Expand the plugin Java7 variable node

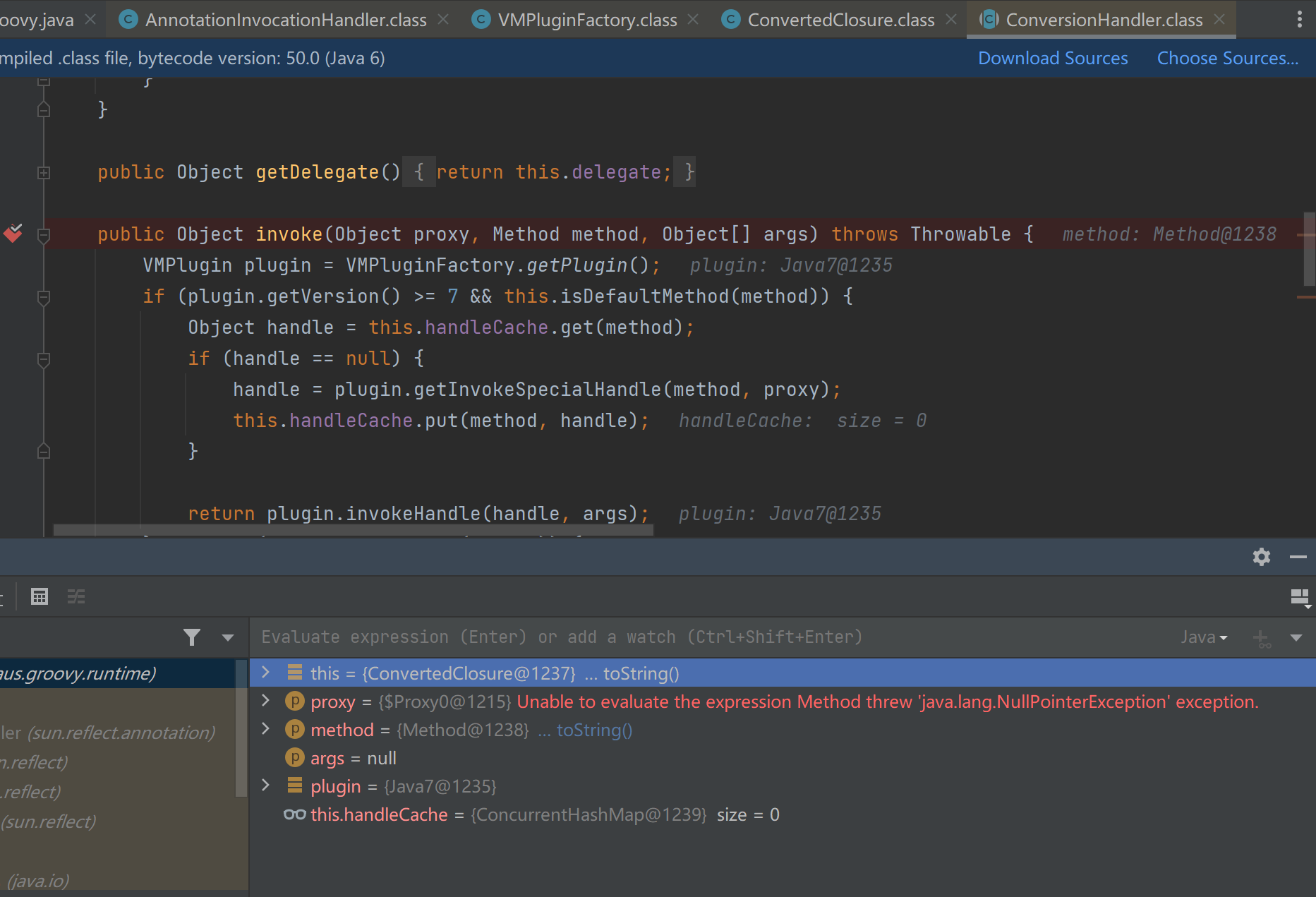click(x=266, y=785)
